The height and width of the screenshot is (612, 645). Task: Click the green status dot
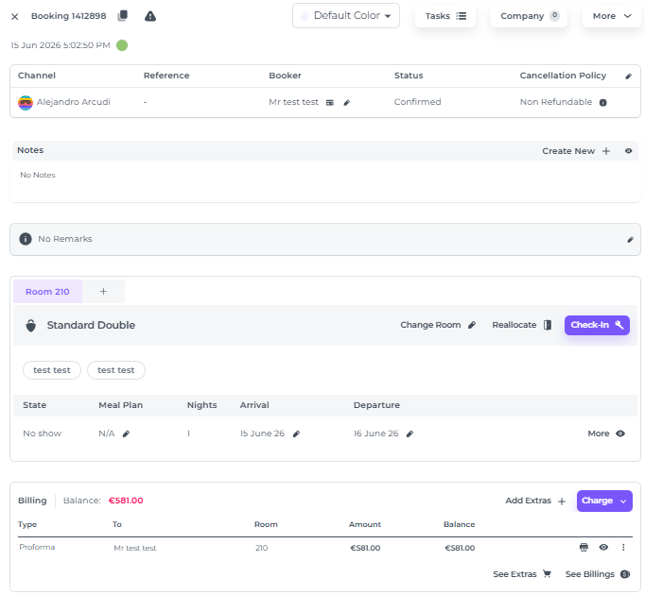click(x=122, y=45)
